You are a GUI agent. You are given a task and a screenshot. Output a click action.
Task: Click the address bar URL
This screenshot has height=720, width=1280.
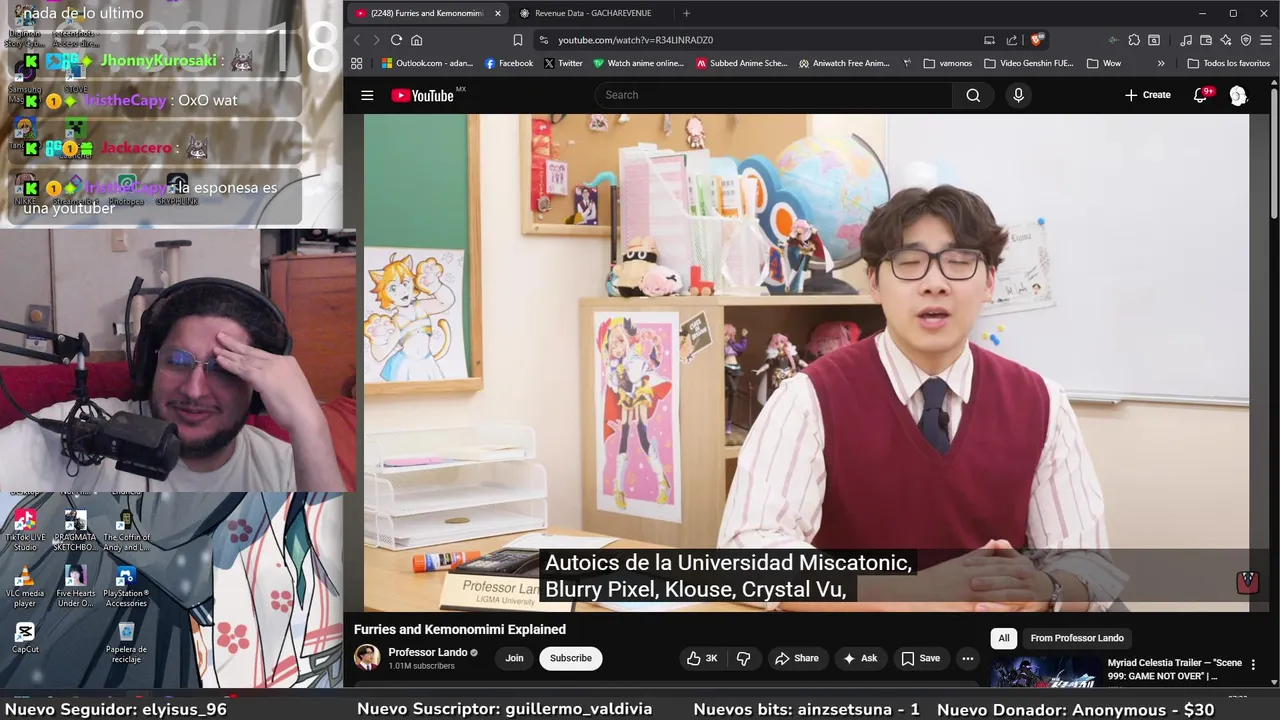(635, 40)
